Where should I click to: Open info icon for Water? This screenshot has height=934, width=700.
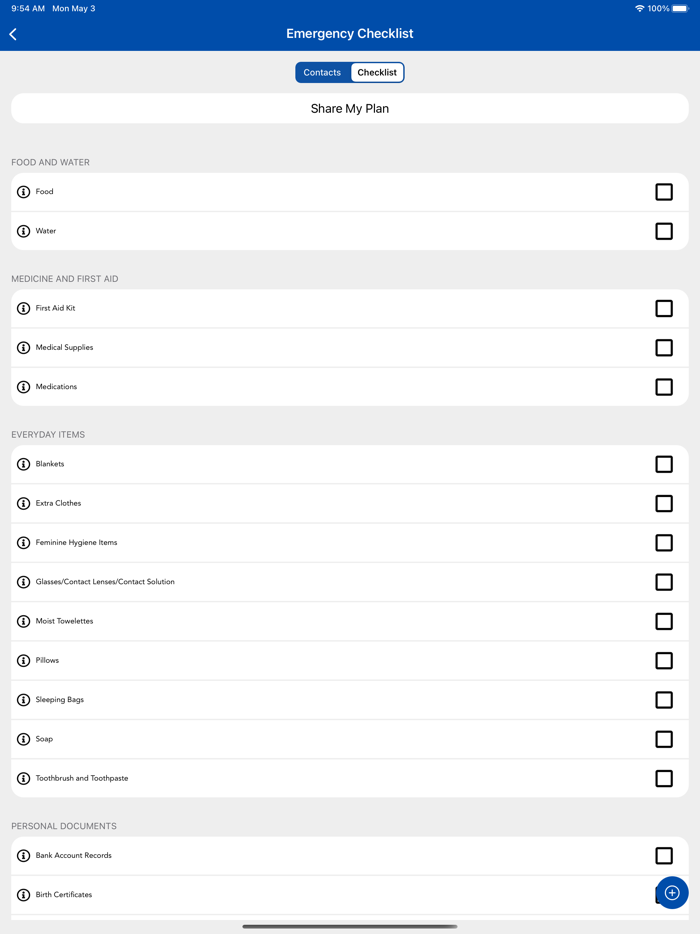click(x=23, y=231)
